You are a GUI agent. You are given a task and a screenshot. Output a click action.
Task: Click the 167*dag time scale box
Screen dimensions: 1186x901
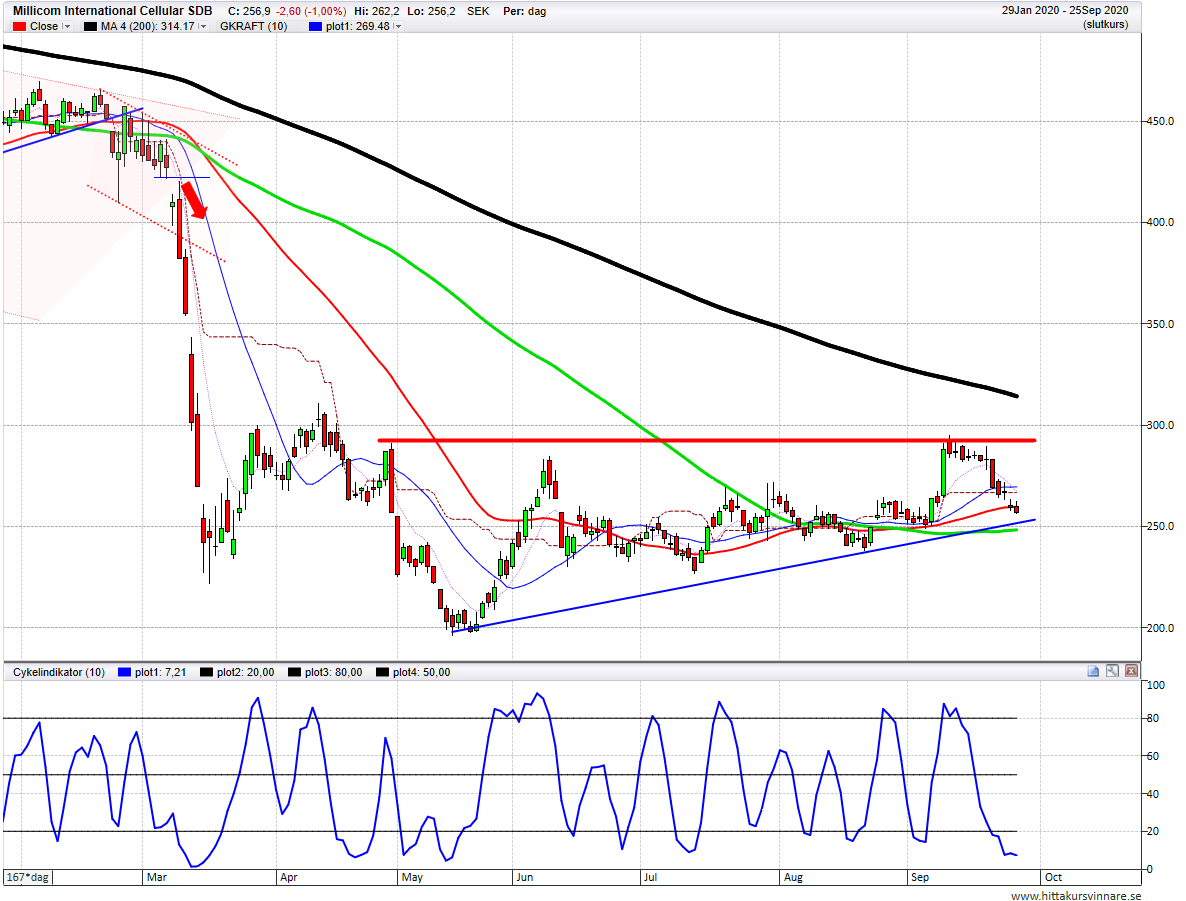pyautogui.click(x=28, y=878)
